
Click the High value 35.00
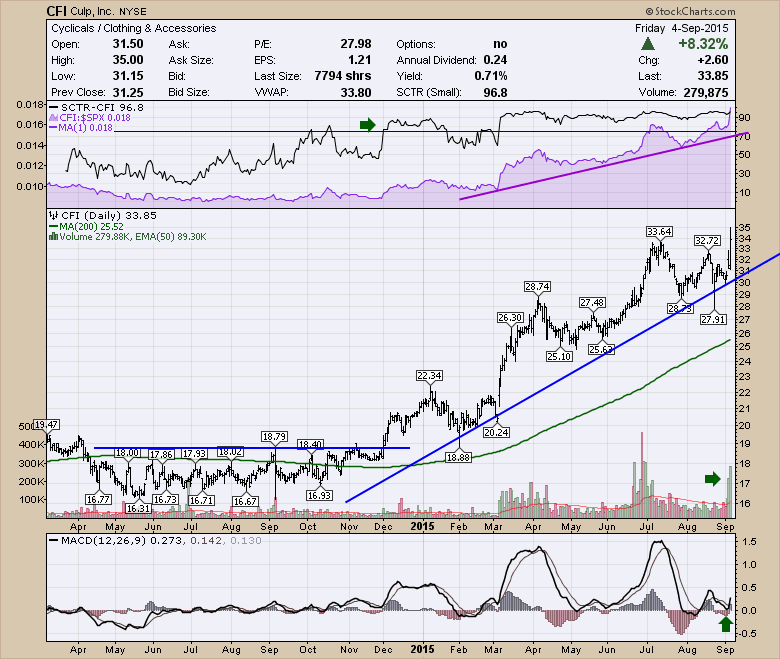[128, 60]
